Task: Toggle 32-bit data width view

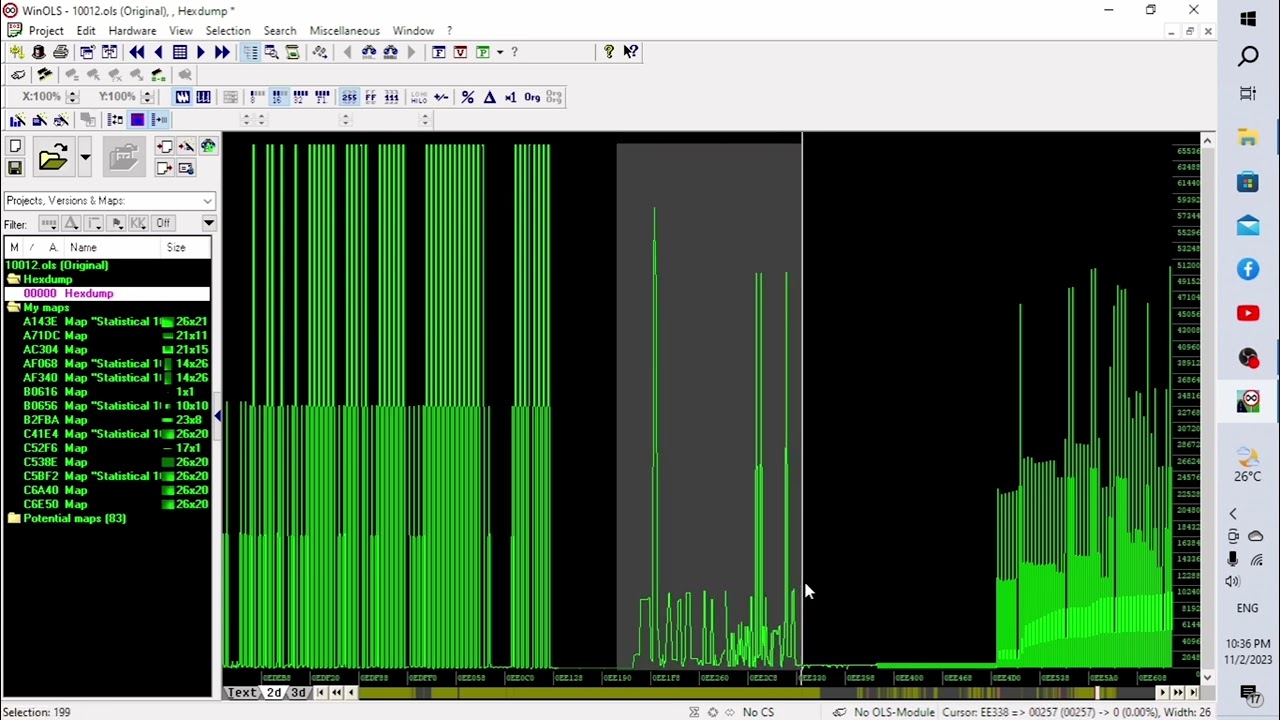Action: click(x=300, y=97)
